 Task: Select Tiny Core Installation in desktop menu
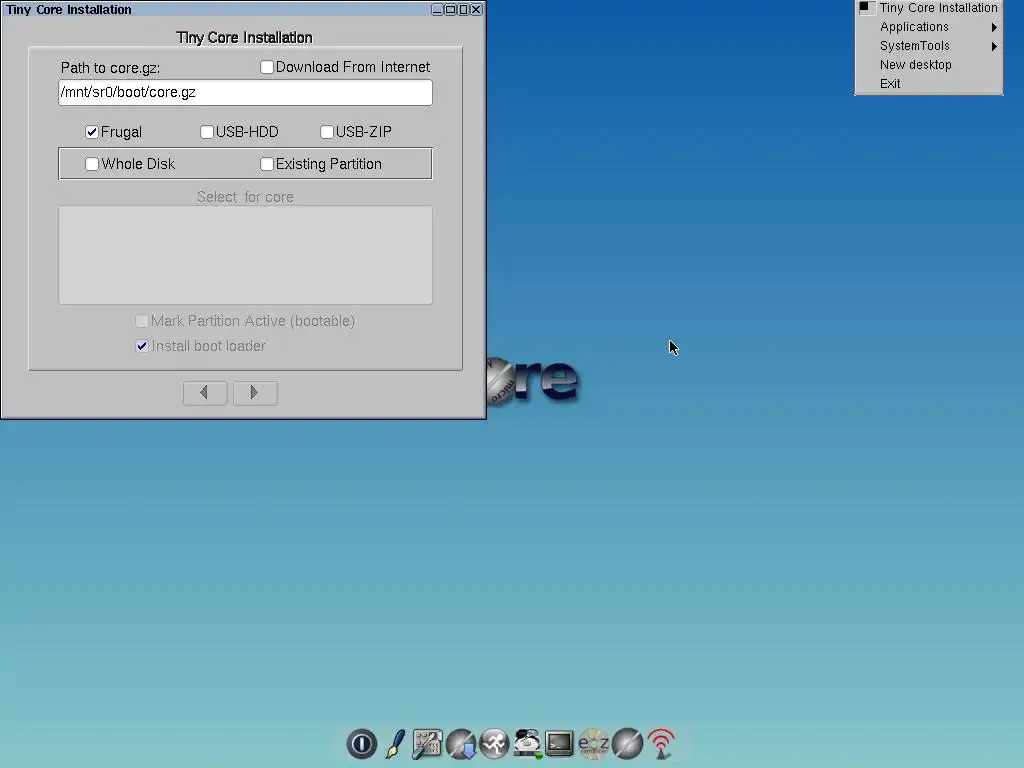938,8
